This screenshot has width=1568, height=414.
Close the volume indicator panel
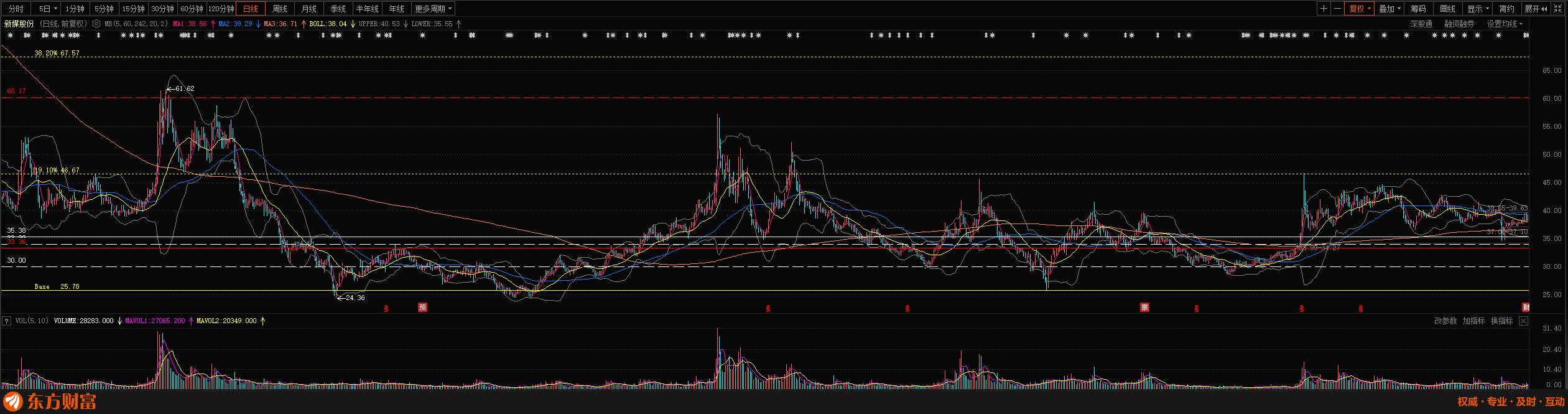pos(1523,321)
